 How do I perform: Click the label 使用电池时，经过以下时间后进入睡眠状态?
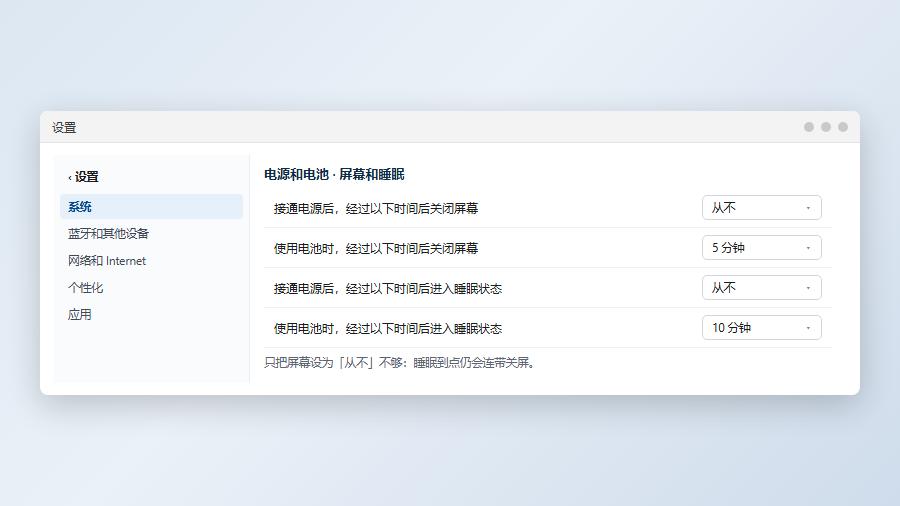388,329
